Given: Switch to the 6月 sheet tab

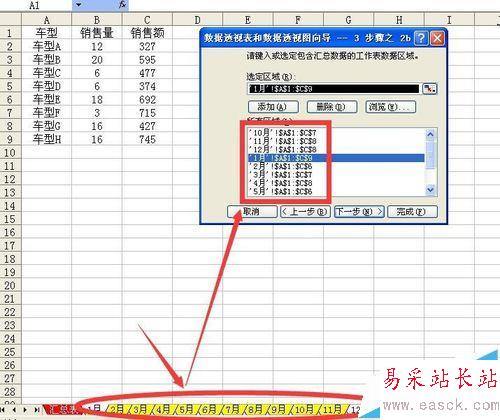Looking at the screenshot, I should pyautogui.click(x=209, y=409).
